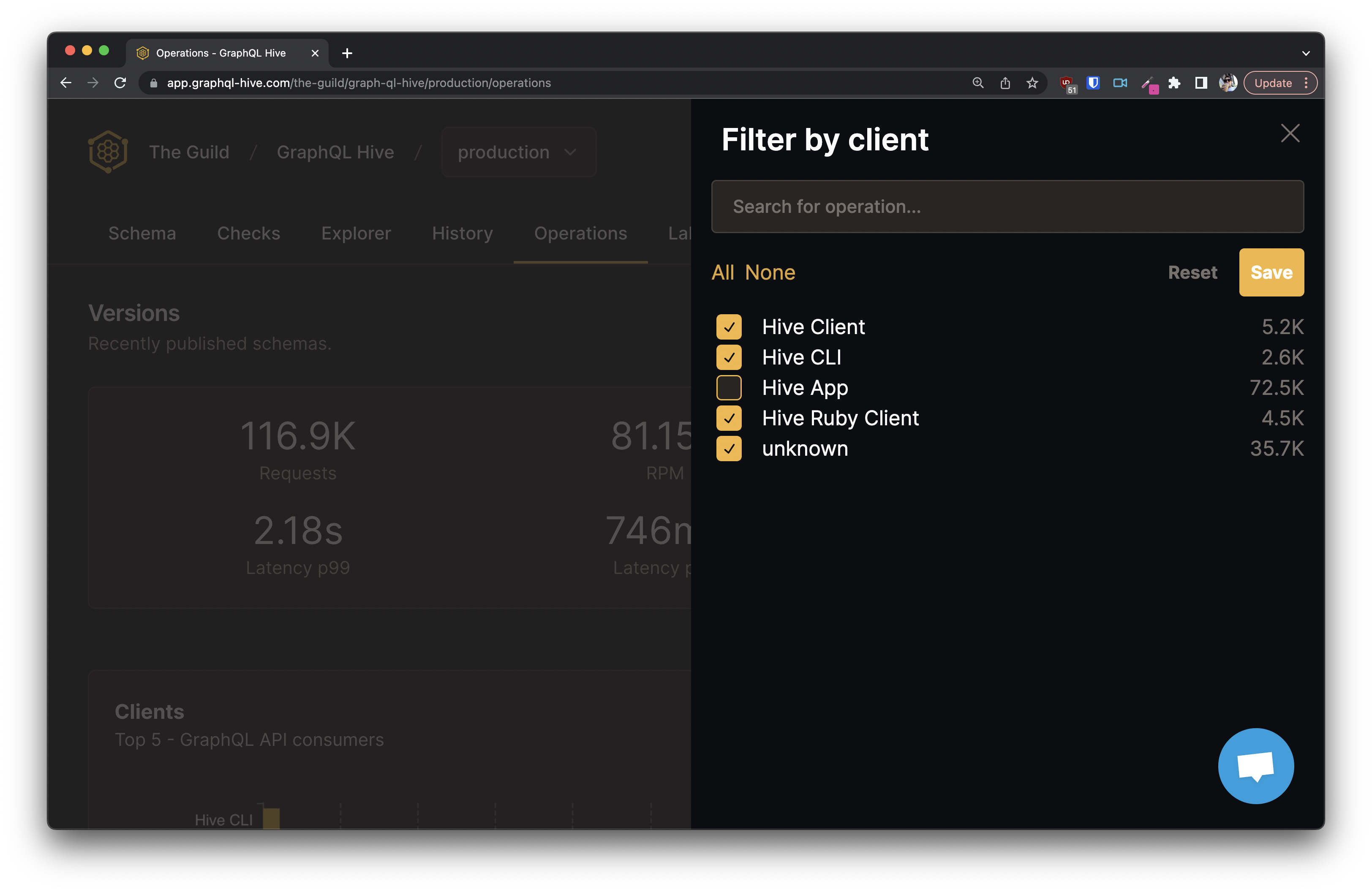The image size is (1372, 892).
Task: Open the production environment dropdown
Action: pos(518,152)
